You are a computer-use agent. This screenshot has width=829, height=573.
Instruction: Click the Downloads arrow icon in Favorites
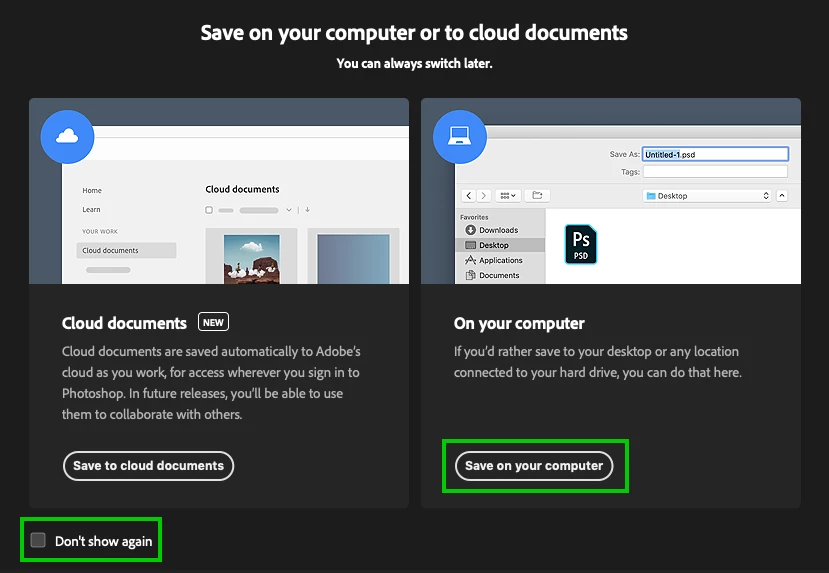471,230
